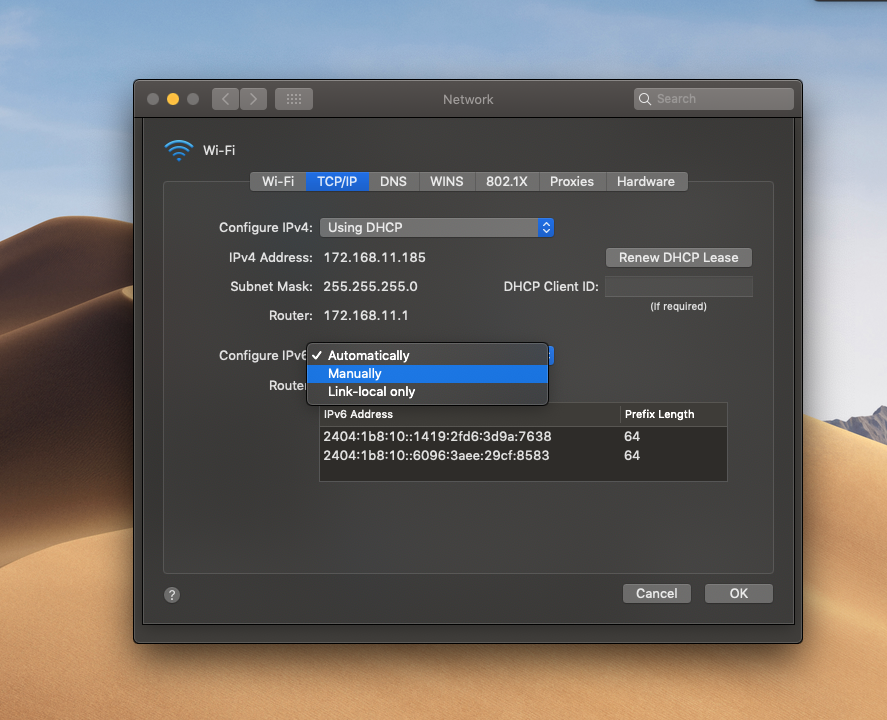Image resolution: width=887 pixels, height=720 pixels.
Task: Open the Configure IPv4 dropdown
Action: pos(437,228)
